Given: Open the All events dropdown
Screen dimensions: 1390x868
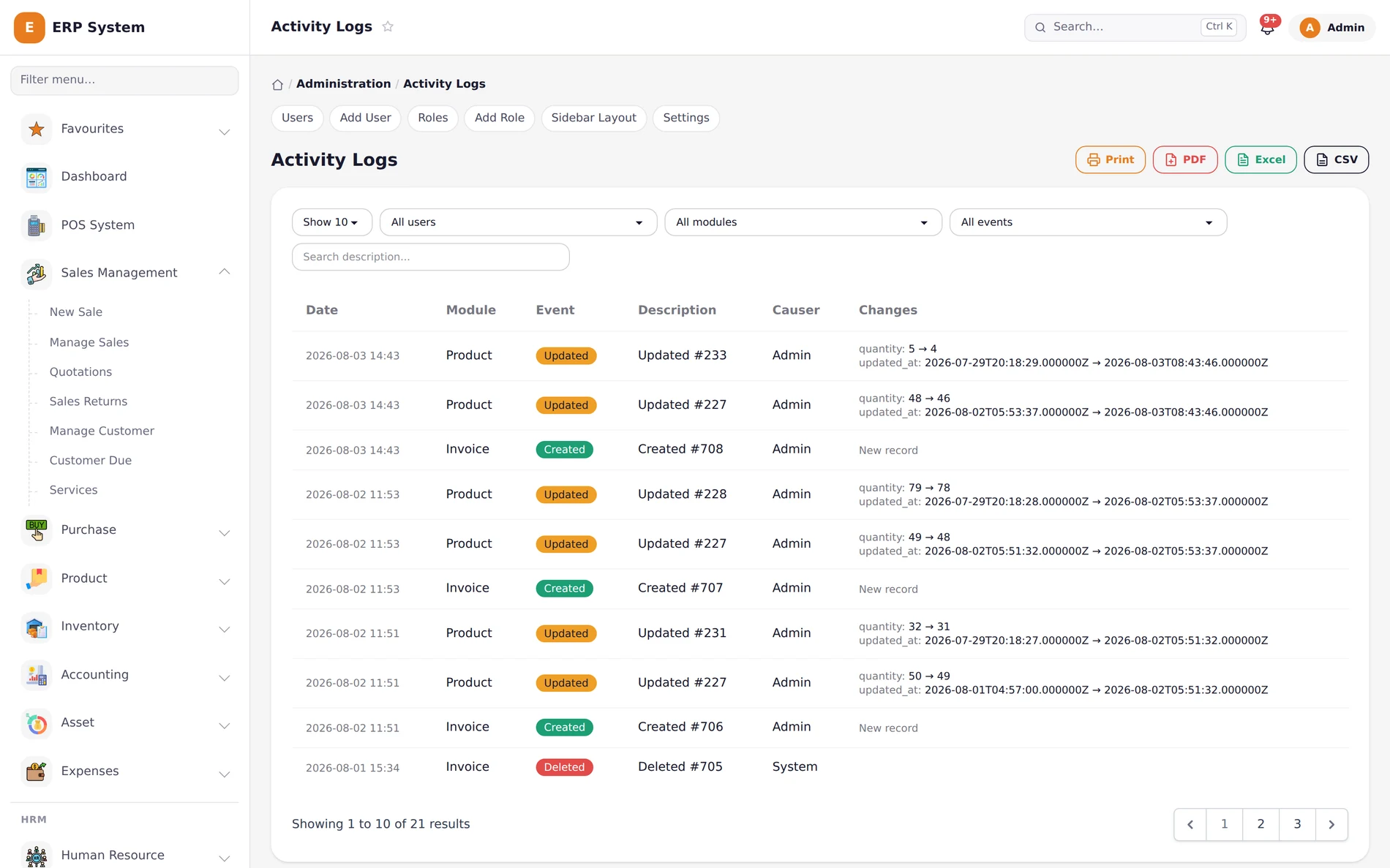Looking at the screenshot, I should coord(1088,222).
